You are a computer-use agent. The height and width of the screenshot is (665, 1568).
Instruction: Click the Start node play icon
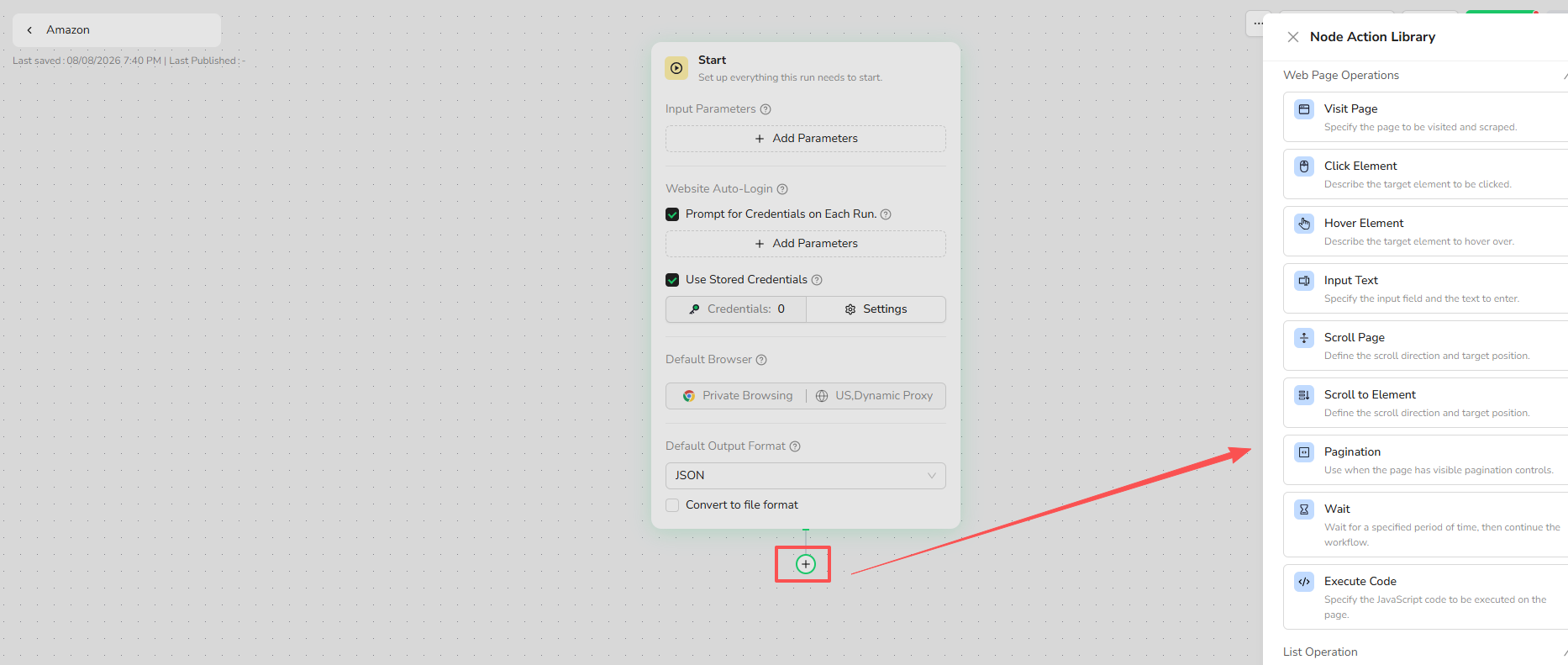[676, 68]
